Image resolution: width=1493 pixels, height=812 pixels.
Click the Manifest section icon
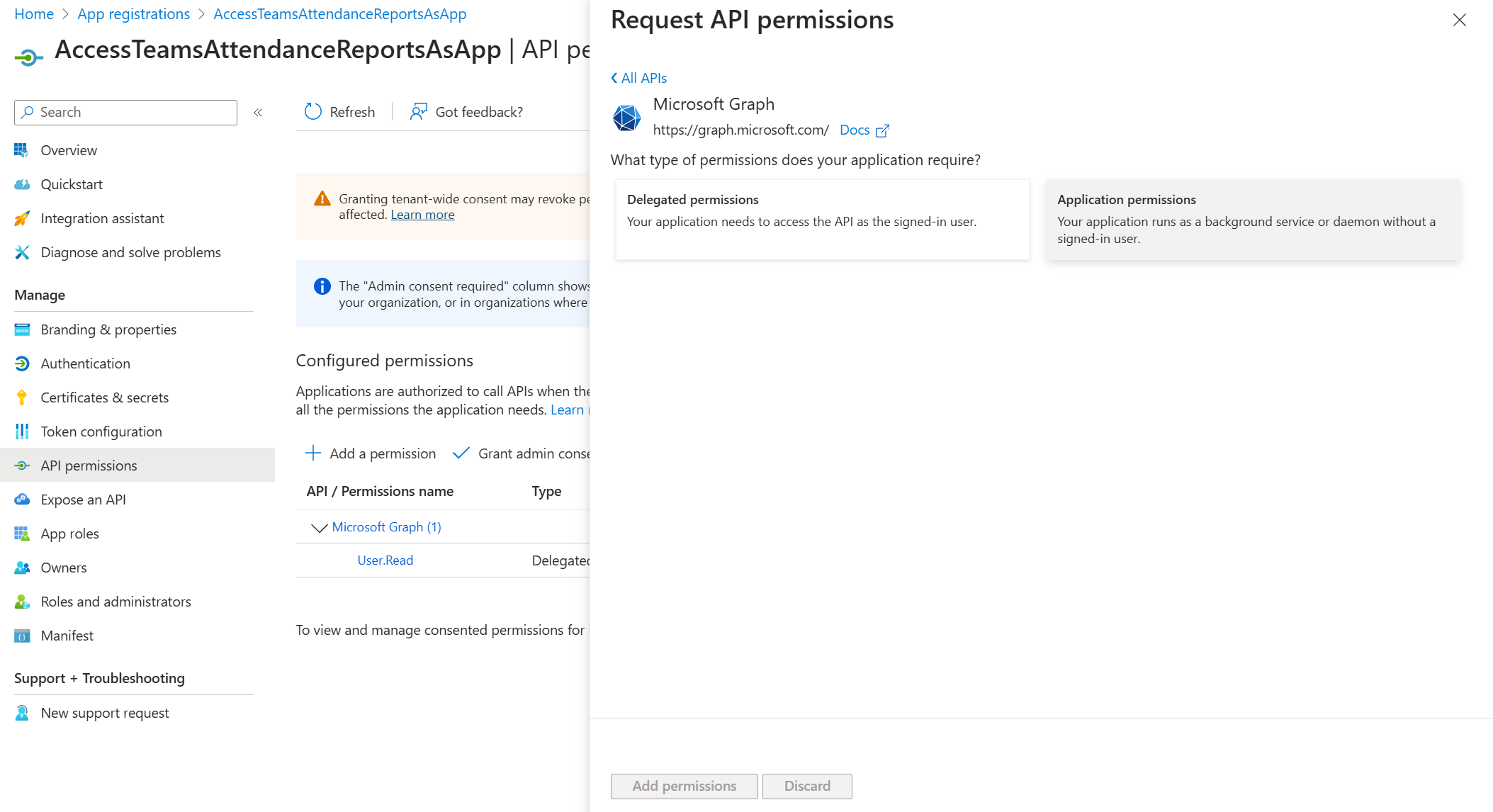point(22,635)
